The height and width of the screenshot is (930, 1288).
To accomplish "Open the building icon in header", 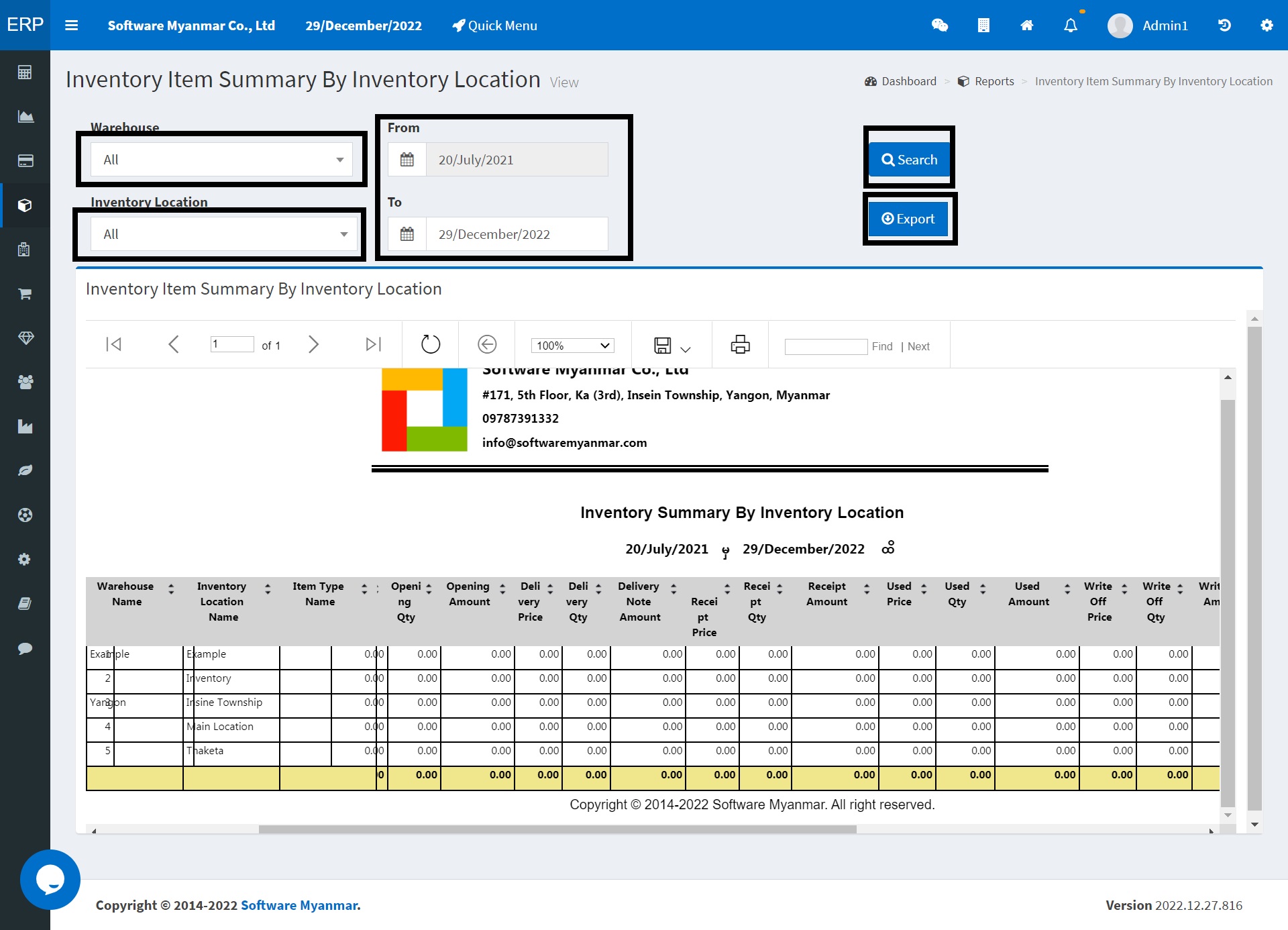I will coord(983,25).
